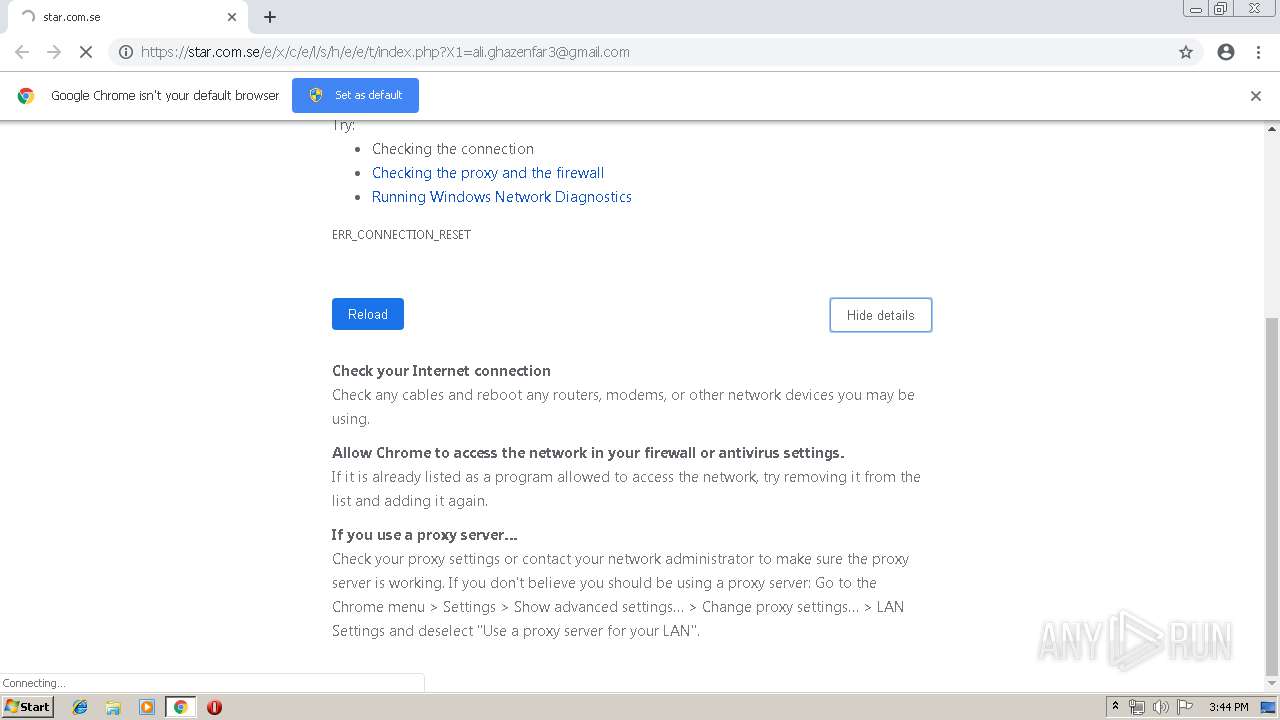
Task: Open the Windows Start menu
Action: 28,707
